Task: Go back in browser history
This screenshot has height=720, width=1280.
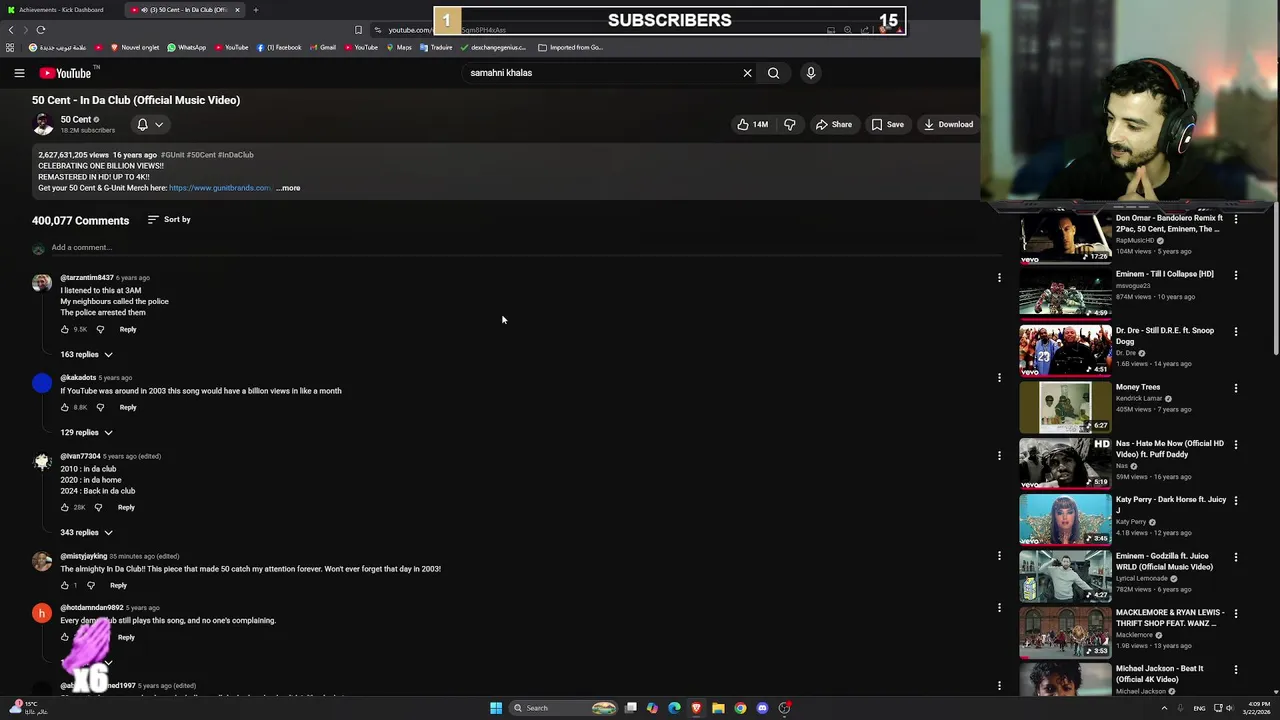Action: [11, 30]
